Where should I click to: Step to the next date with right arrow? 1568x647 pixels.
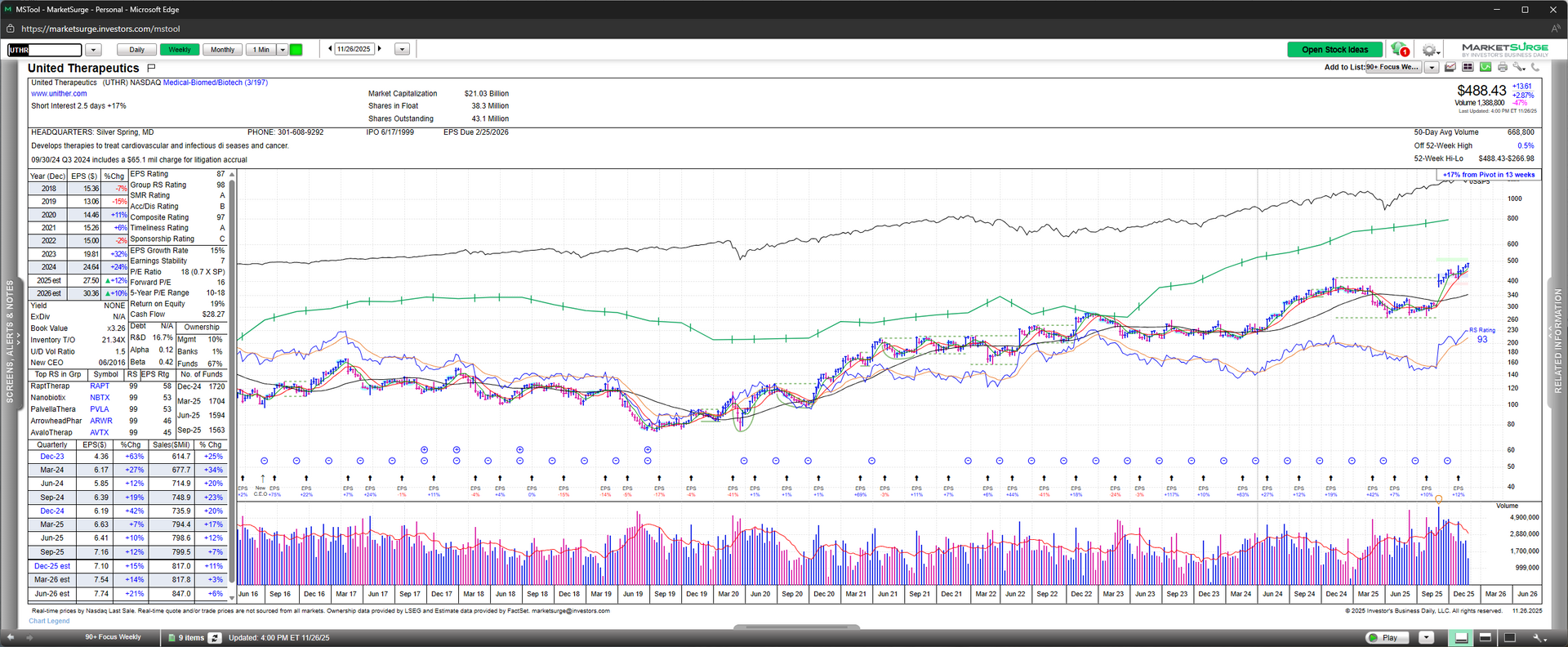tap(380, 49)
